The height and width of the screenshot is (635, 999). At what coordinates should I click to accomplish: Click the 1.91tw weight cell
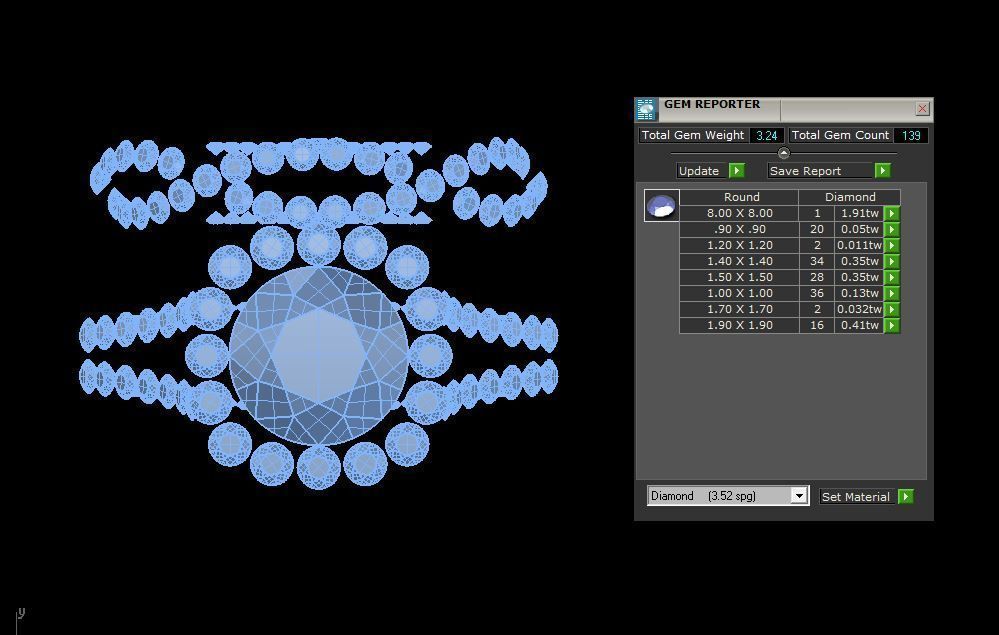[x=859, y=213]
